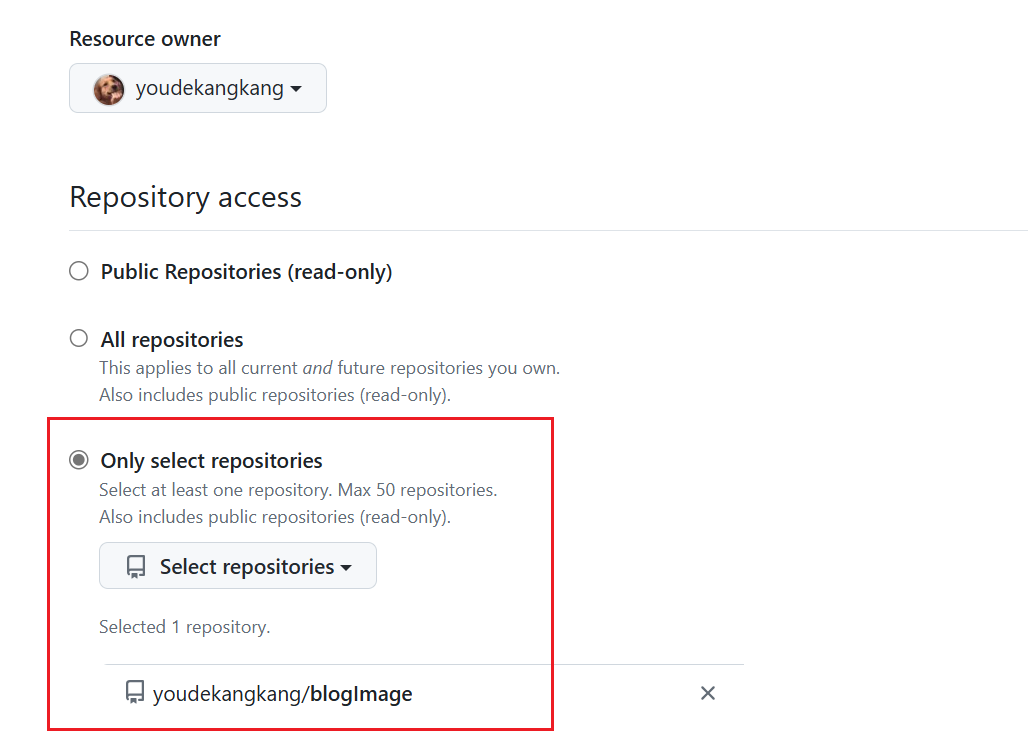
Task: Click the Selected 1 repository text
Action: [184, 627]
